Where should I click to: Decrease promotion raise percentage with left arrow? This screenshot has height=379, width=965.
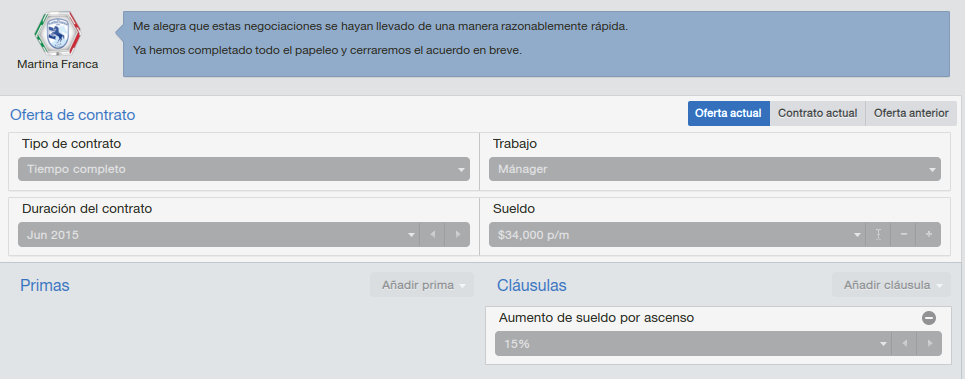click(904, 343)
